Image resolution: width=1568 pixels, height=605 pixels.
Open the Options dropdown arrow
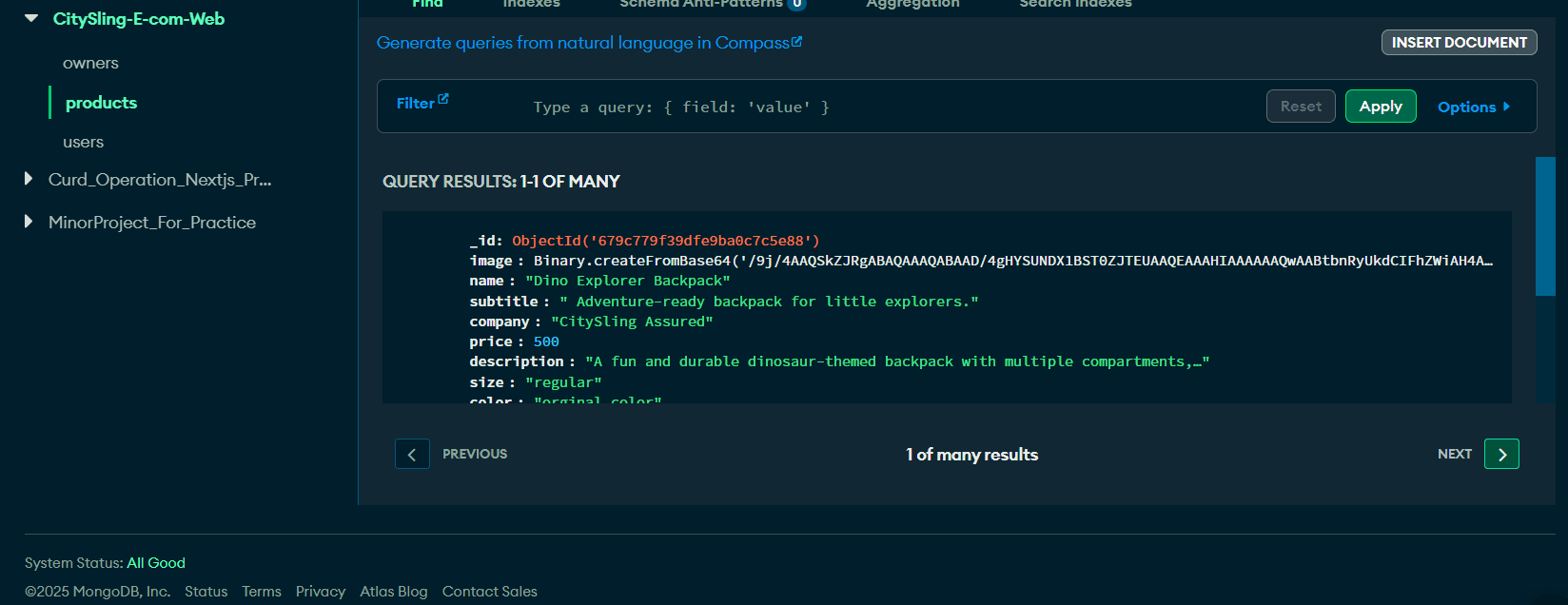click(x=1506, y=107)
